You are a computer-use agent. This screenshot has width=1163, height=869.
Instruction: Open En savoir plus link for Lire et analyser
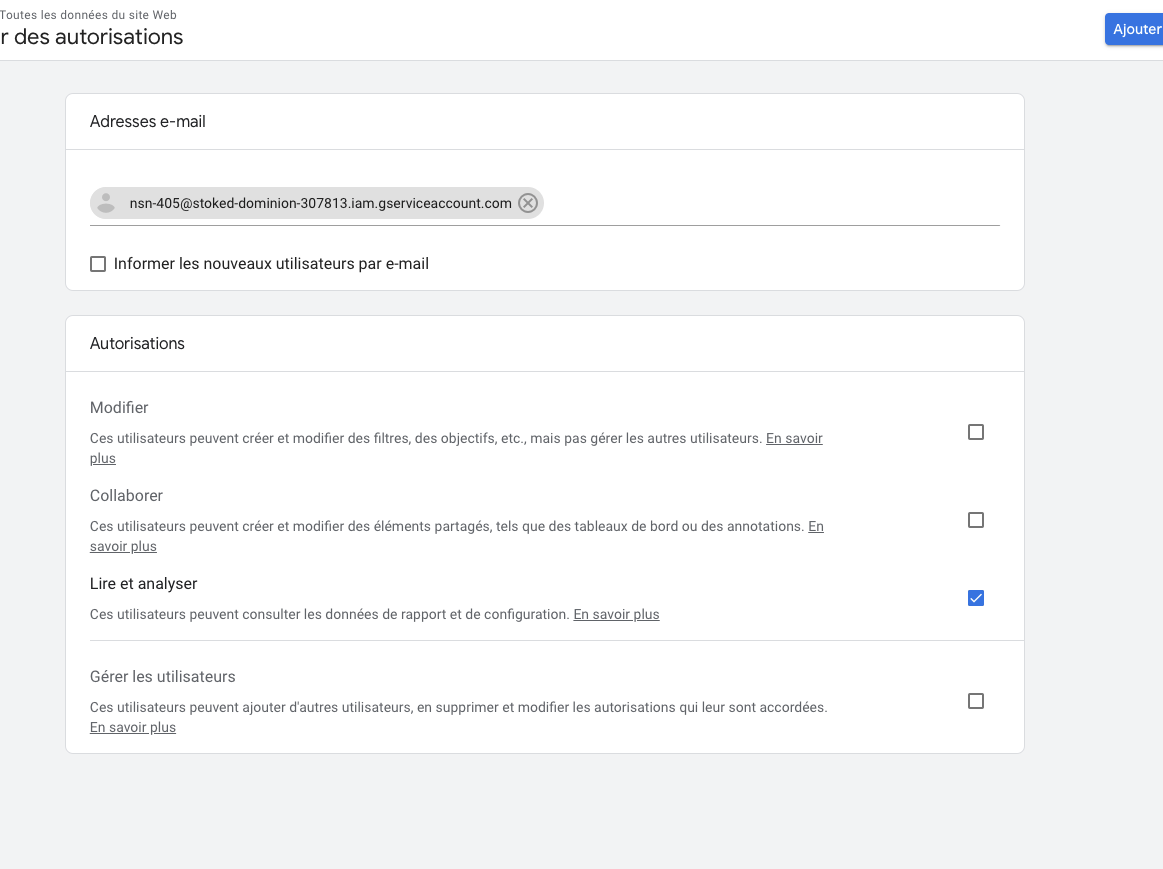(616, 615)
